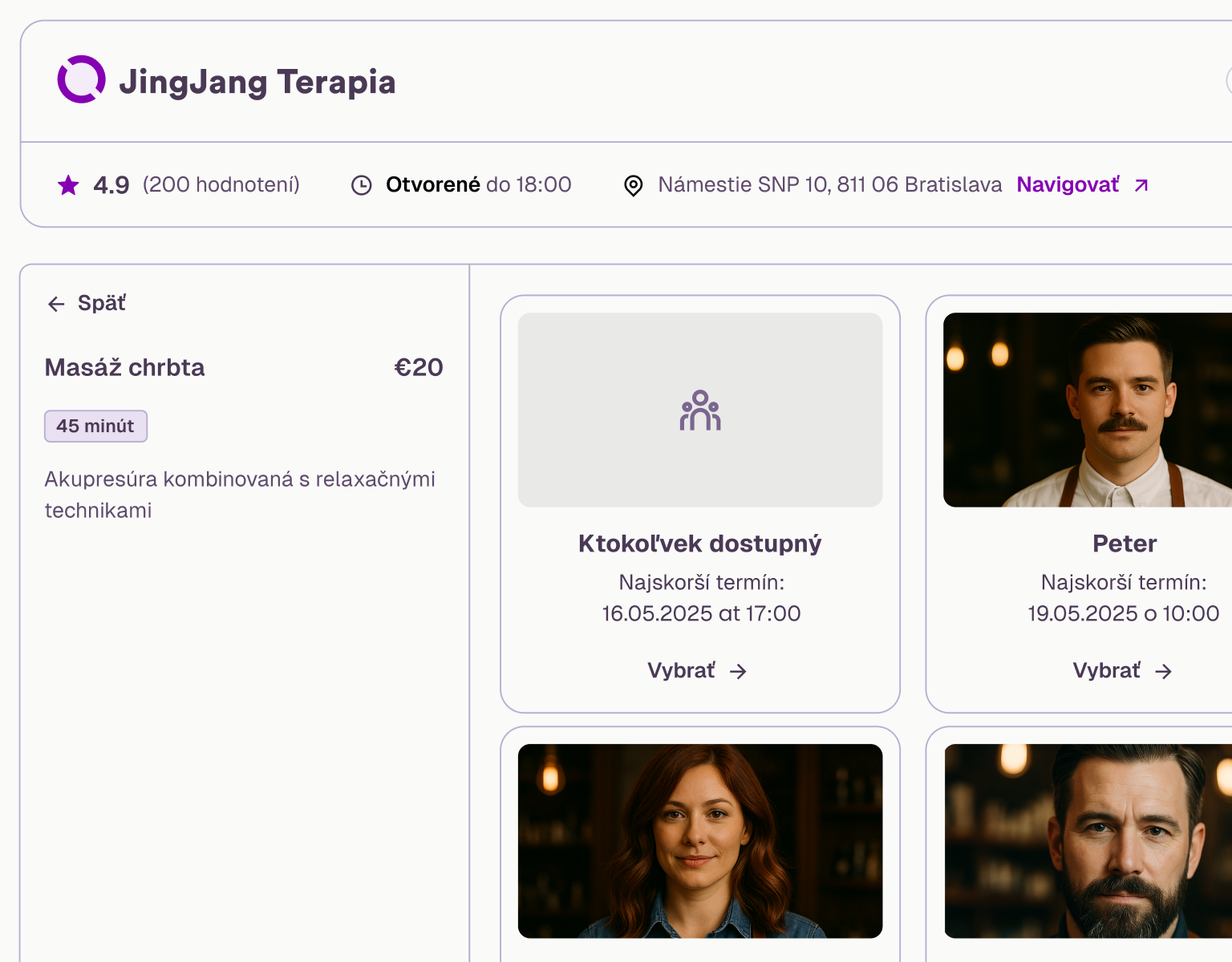This screenshot has height=962, width=1232.
Task: Click the purple star rating icon
Action: pyautogui.click(x=69, y=185)
